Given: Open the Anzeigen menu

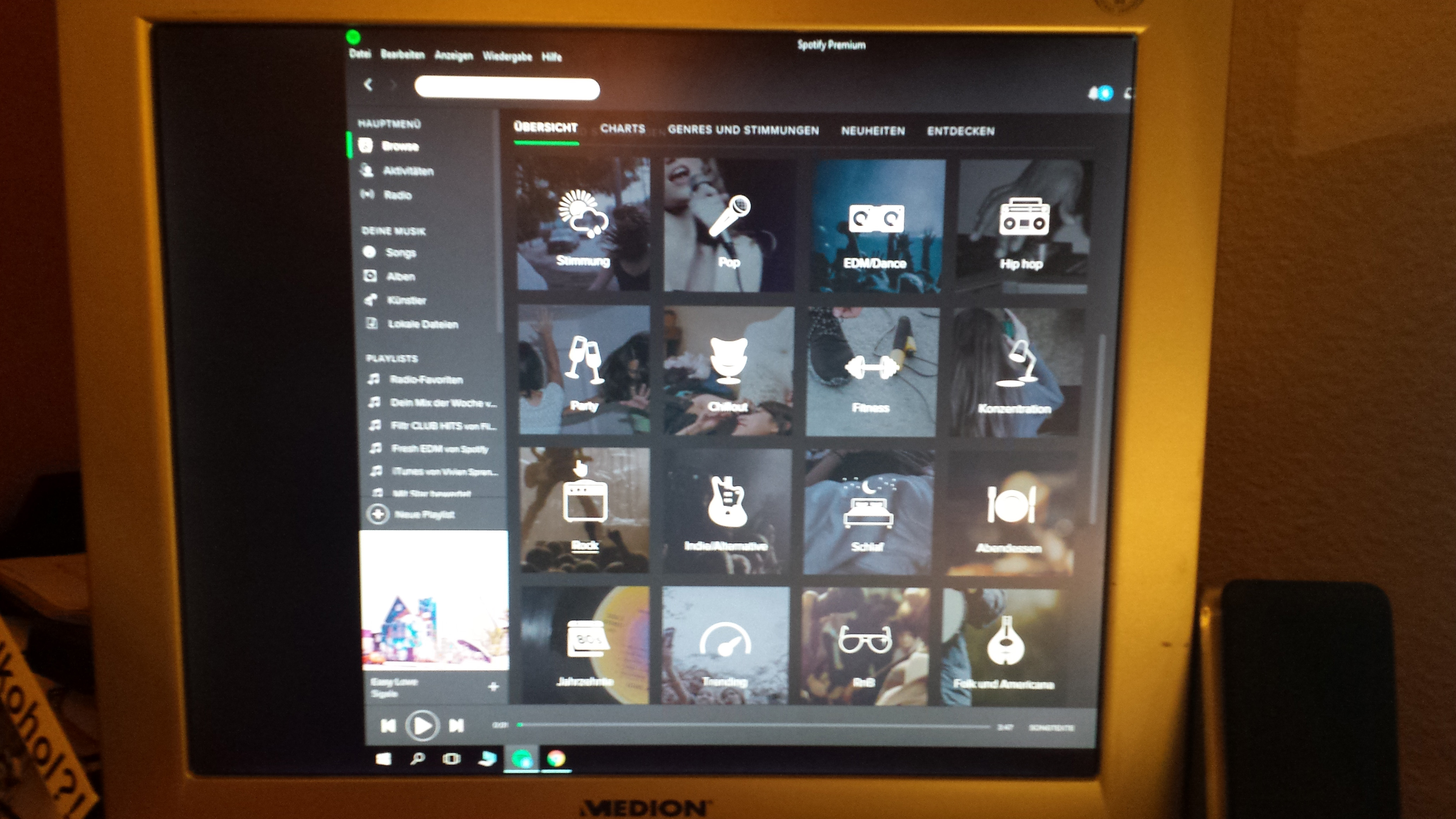Looking at the screenshot, I should [454, 55].
